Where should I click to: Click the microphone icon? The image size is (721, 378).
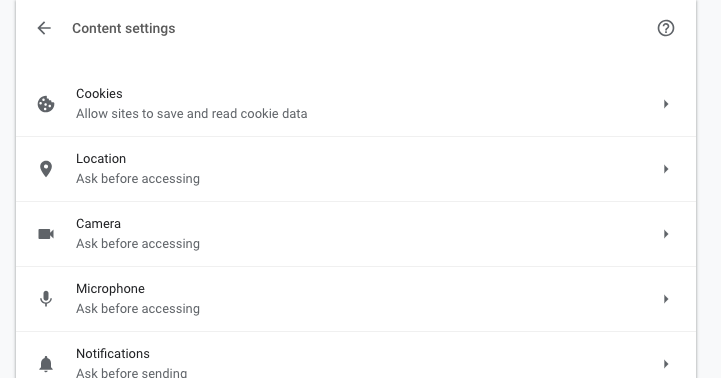pos(46,299)
